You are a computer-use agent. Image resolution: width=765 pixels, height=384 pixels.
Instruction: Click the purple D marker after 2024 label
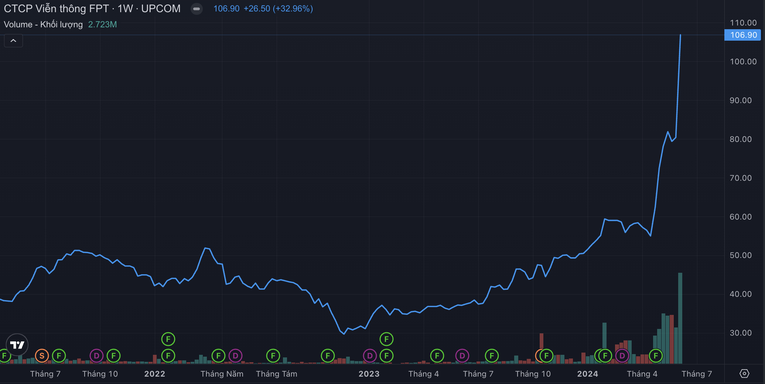point(622,356)
